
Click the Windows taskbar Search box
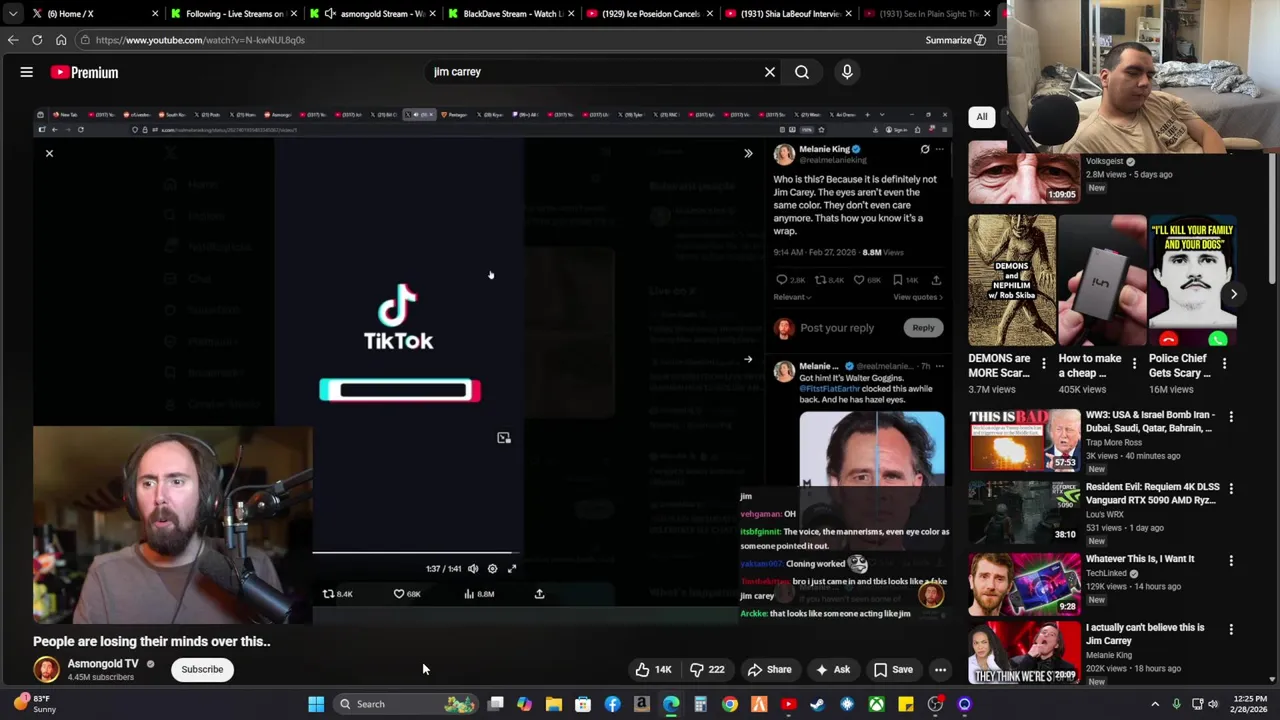point(407,704)
